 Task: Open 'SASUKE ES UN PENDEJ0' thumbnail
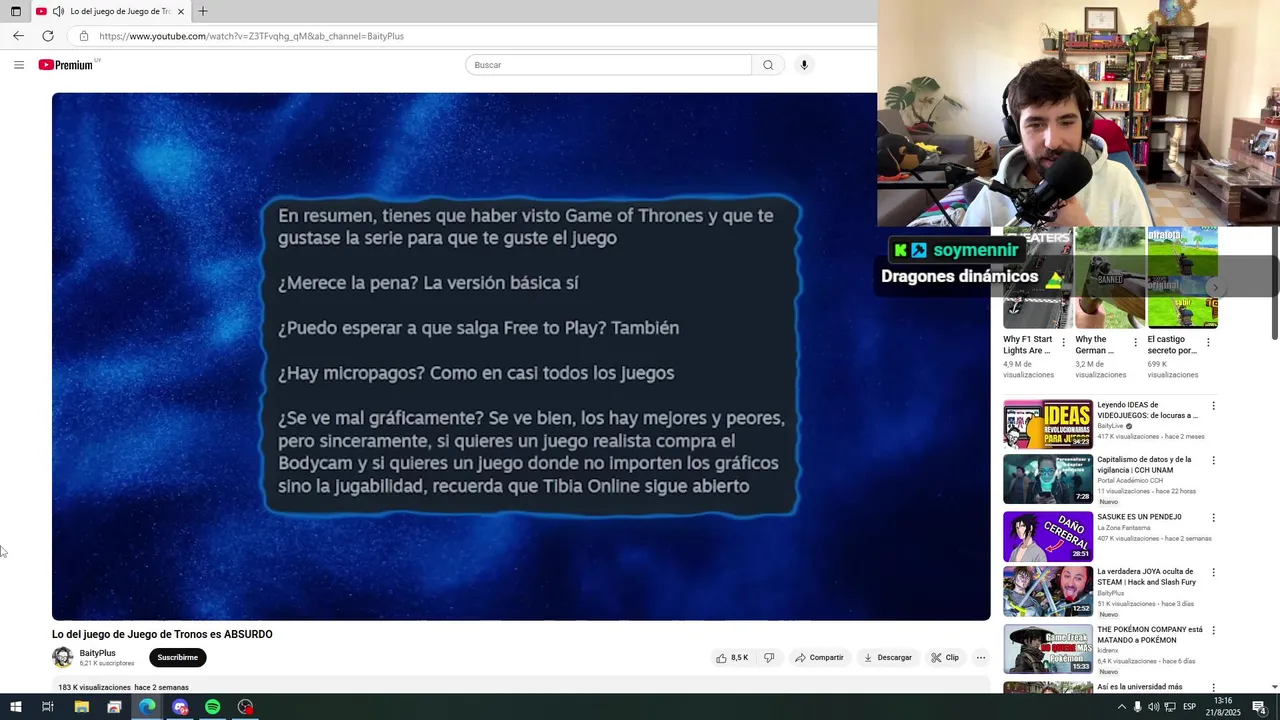(1048, 536)
